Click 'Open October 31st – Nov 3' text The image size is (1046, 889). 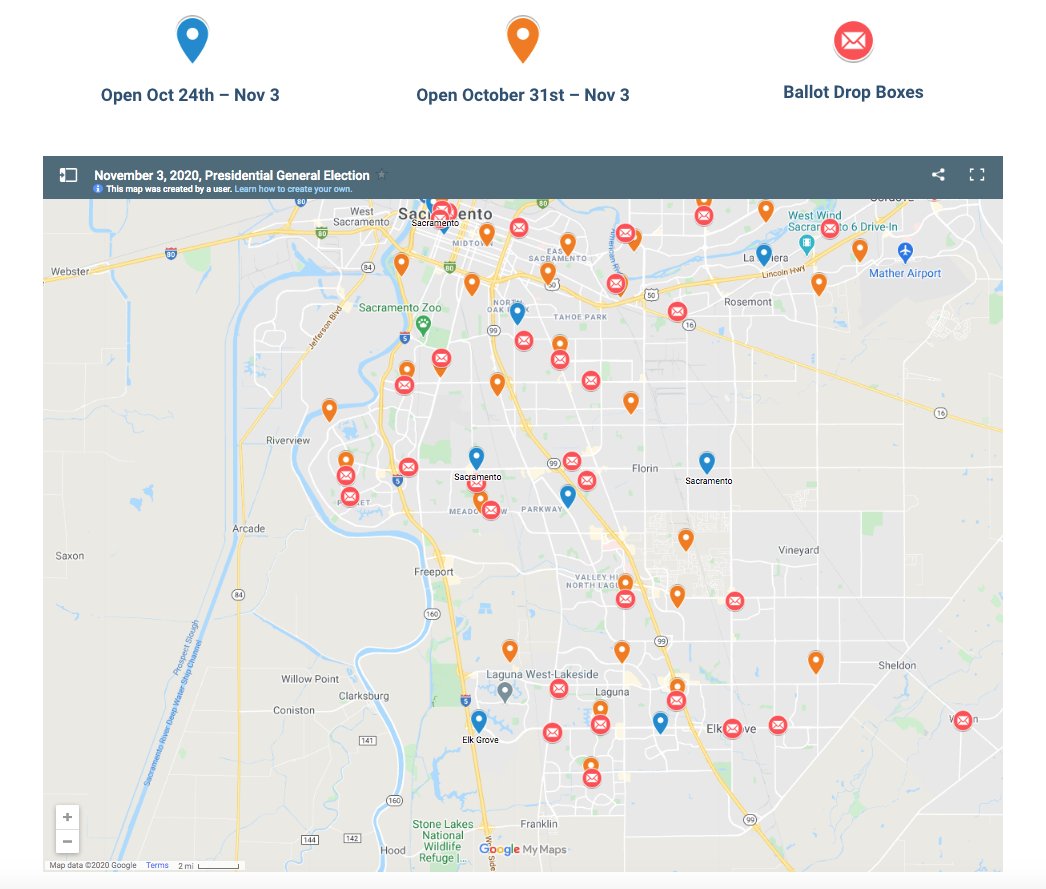pos(523,95)
